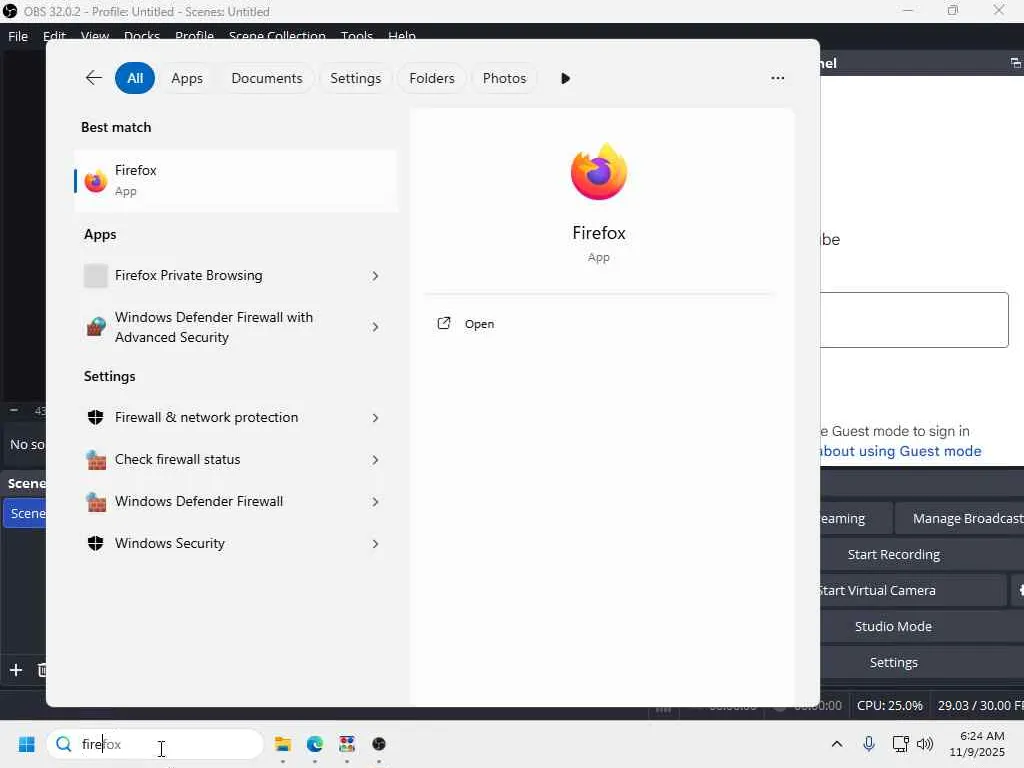Switch to Folders search filter
Image resolution: width=1024 pixels, height=768 pixels.
point(432,78)
